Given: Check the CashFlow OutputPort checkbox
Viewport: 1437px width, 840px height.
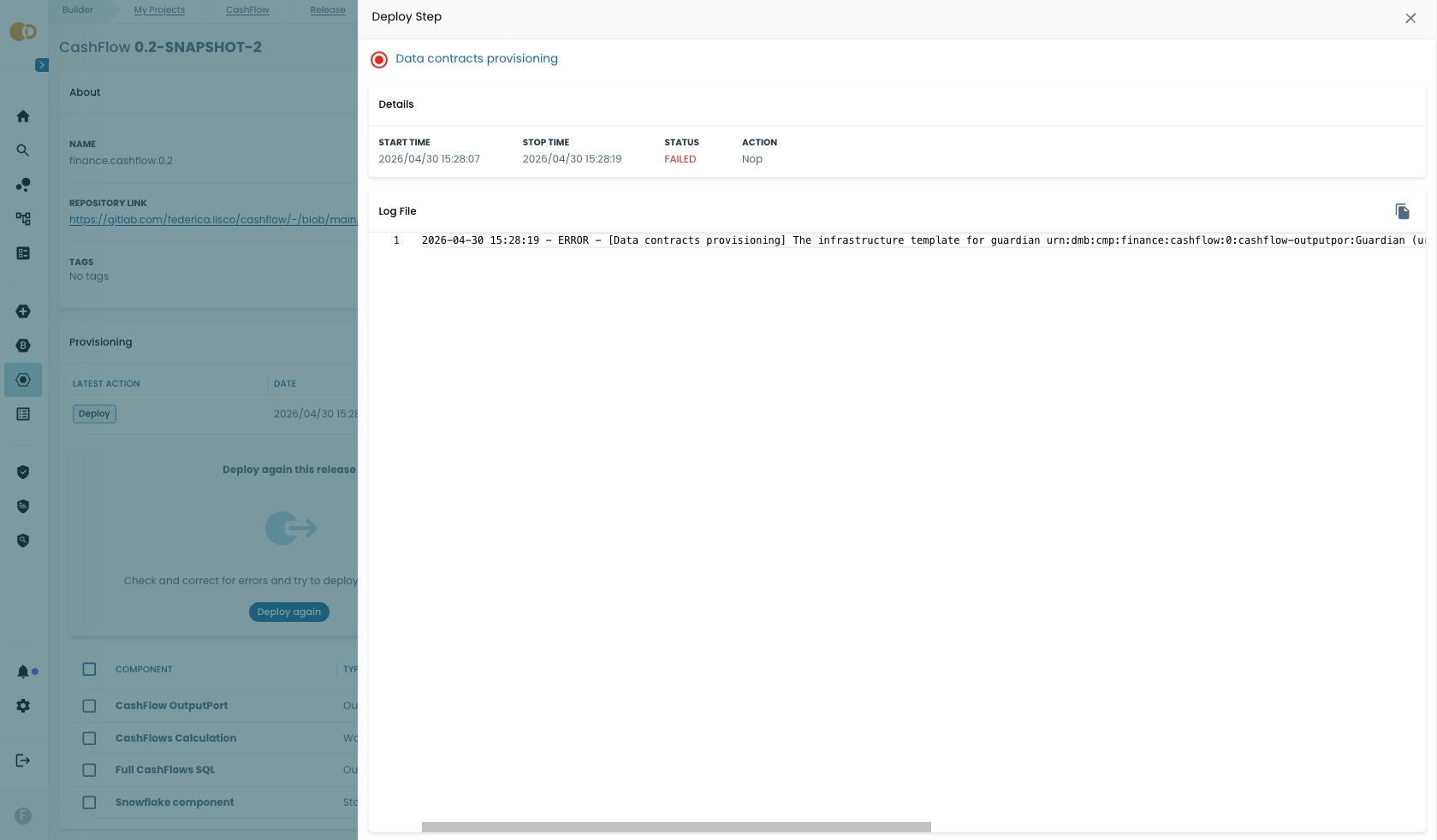Looking at the screenshot, I should [89, 706].
